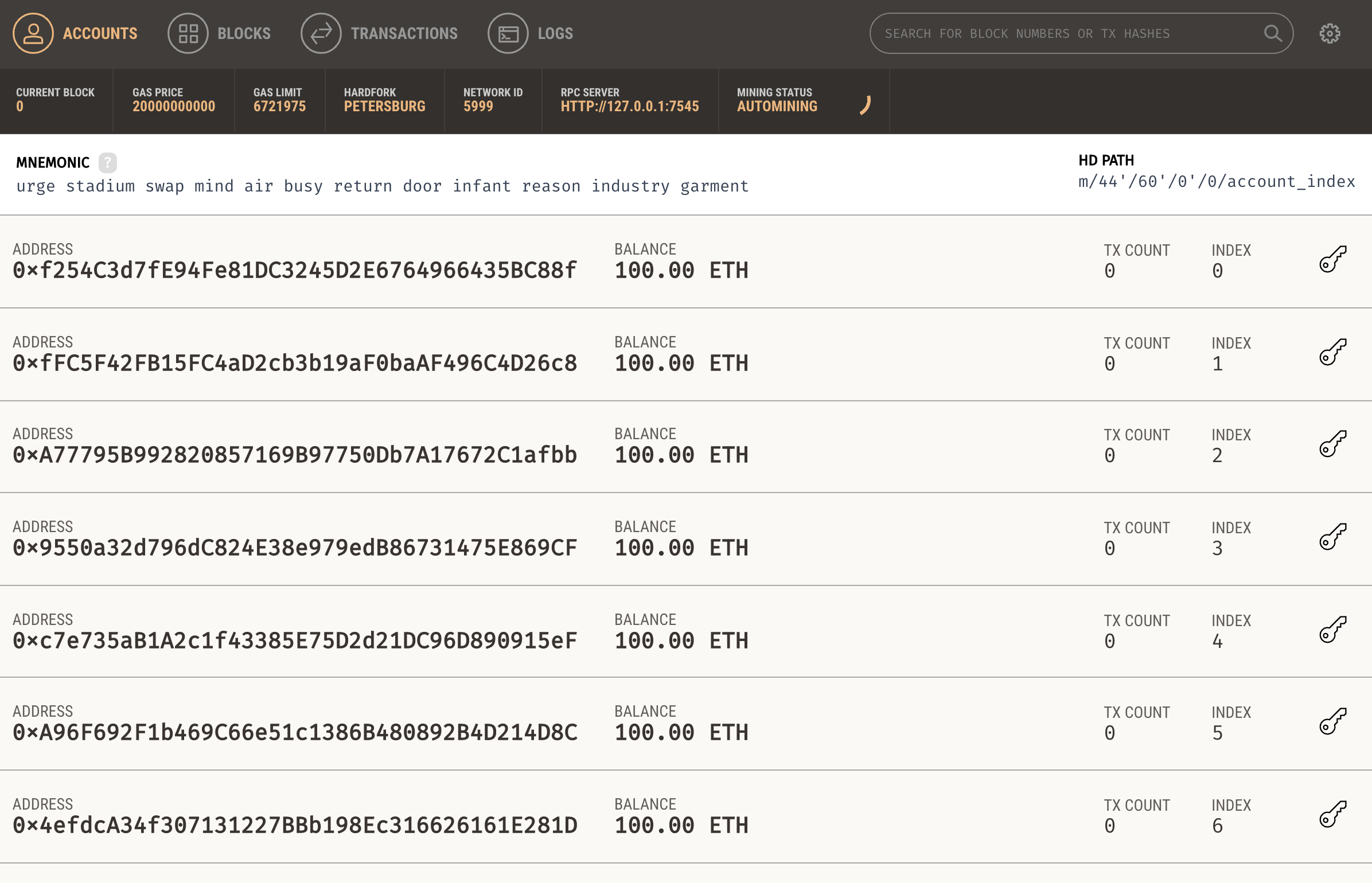The height and width of the screenshot is (883, 1372).
Task: Reveal key for account index 3
Action: 1332,537
